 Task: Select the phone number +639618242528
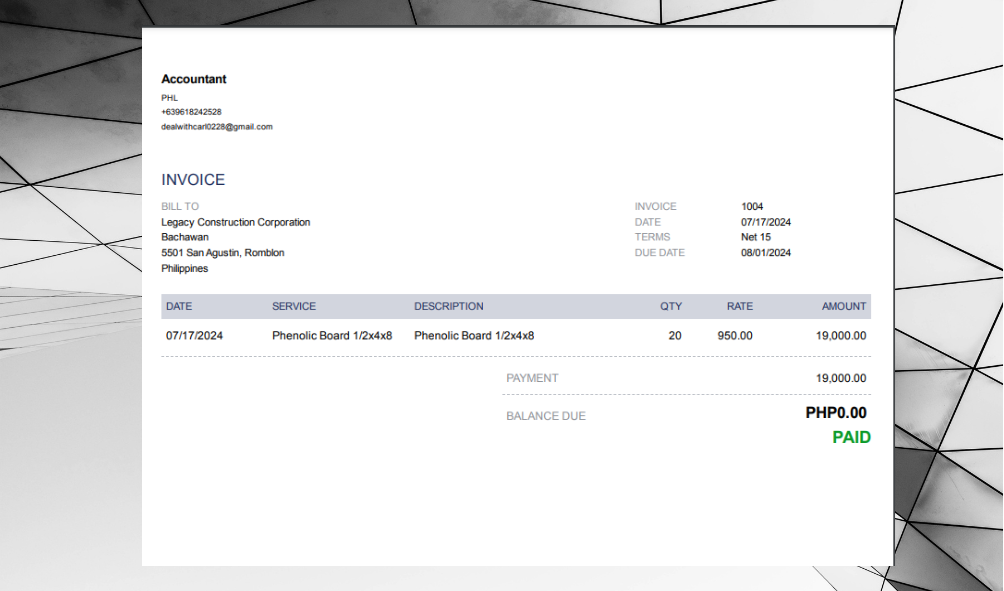(x=191, y=112)
